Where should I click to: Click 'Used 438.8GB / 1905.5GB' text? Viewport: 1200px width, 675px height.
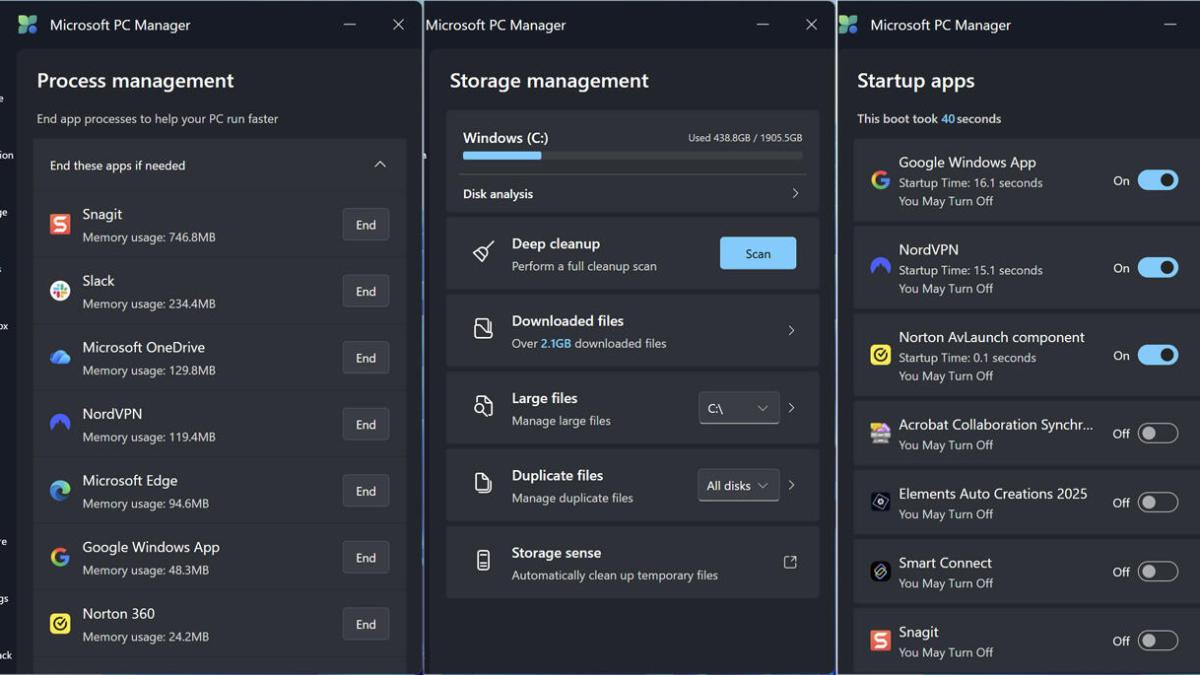click(745, 138)
